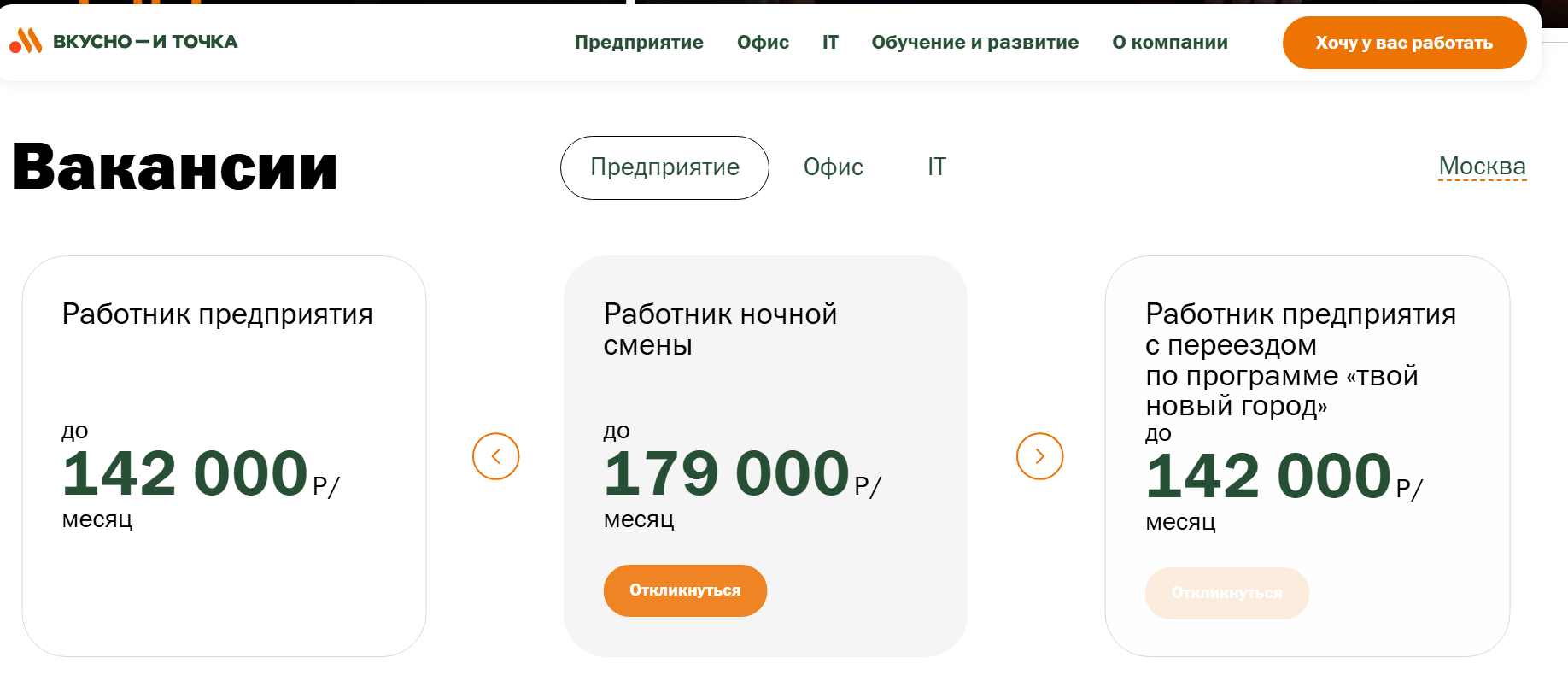Show previous vacancy with left arrow
Screen dimensions: 1568x675
(x=495, y=456)
